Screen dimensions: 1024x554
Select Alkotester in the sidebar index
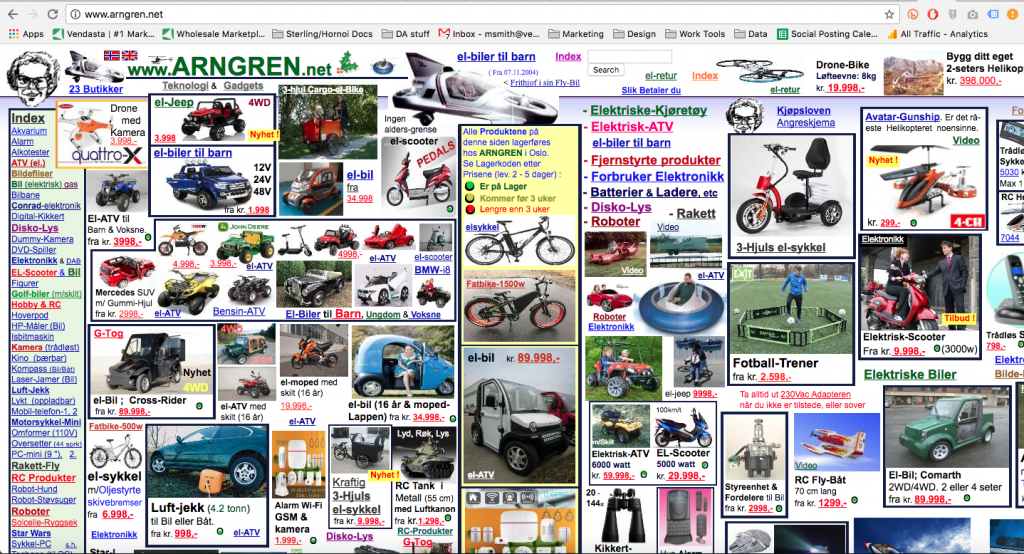(x=30, y=152)
